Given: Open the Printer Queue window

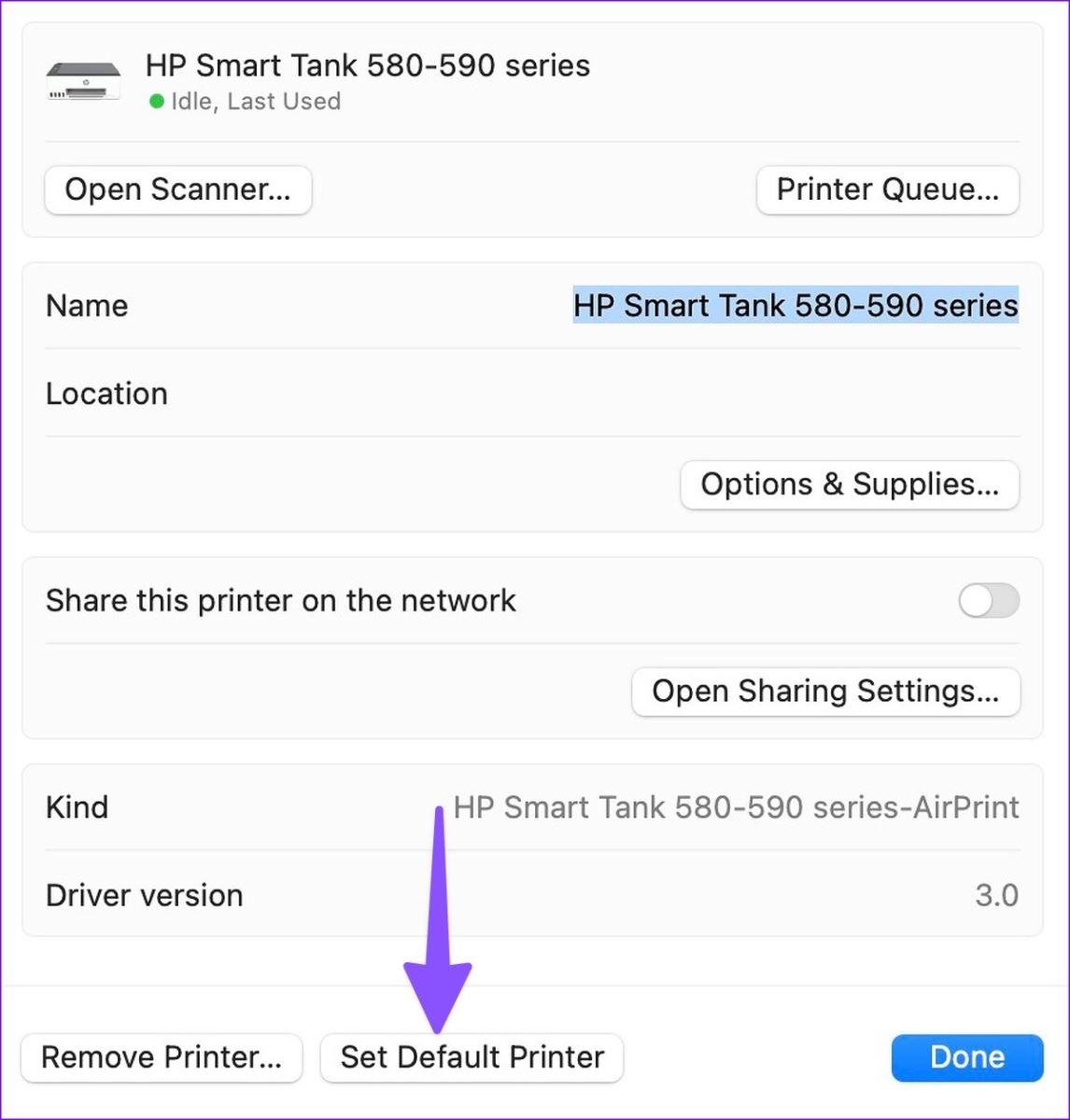Looking at the screenshot, I should click(x=887, y=190).
